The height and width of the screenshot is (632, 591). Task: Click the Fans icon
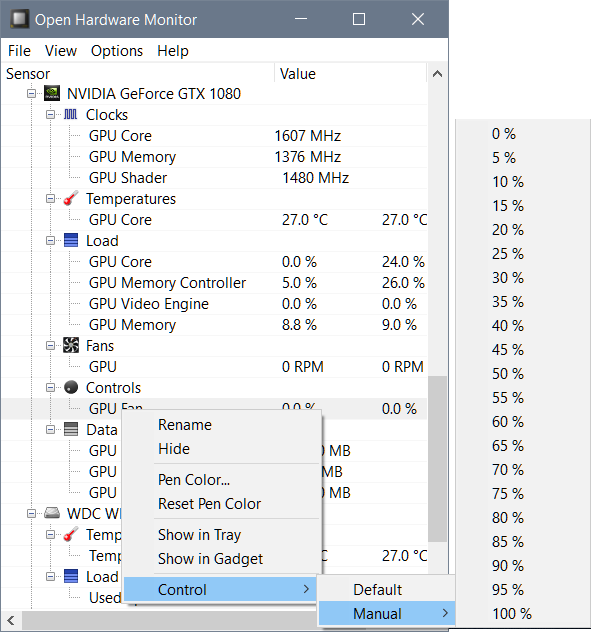[x=71, y=345]
